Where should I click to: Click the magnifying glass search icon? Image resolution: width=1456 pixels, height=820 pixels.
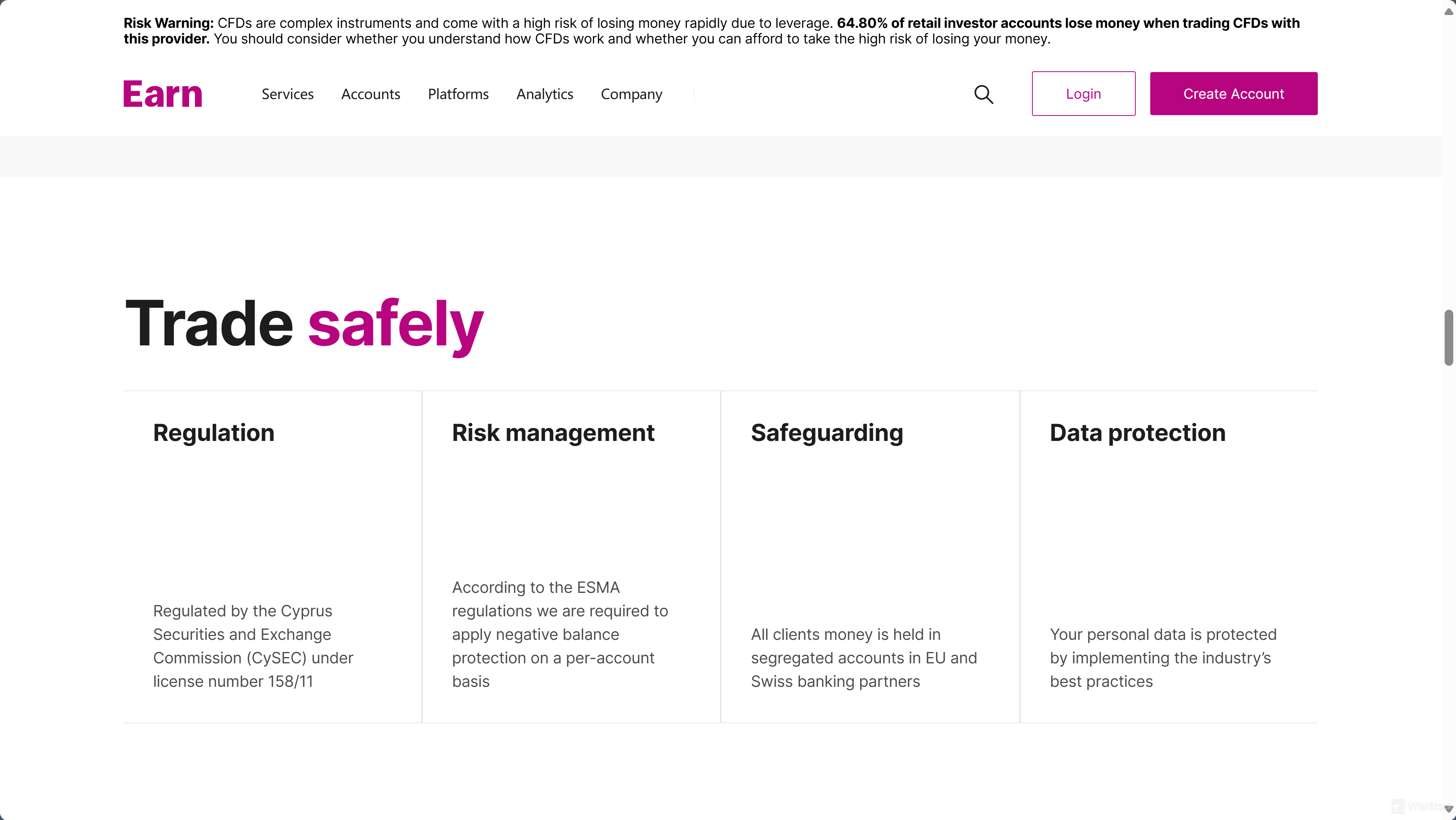pos(983,94)
